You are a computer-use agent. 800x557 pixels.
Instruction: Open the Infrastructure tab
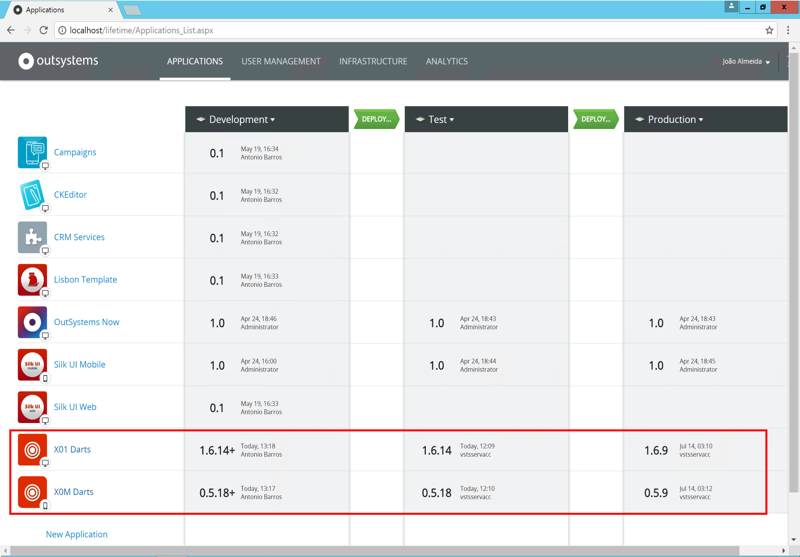(x=373, y=61)
